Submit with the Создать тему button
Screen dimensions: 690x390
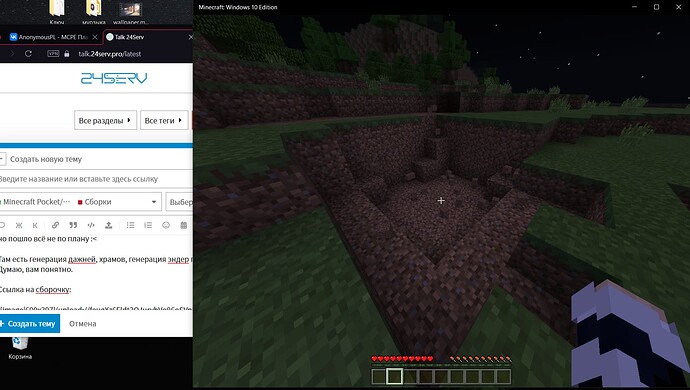pyautogui.click(x=29, y=324)
